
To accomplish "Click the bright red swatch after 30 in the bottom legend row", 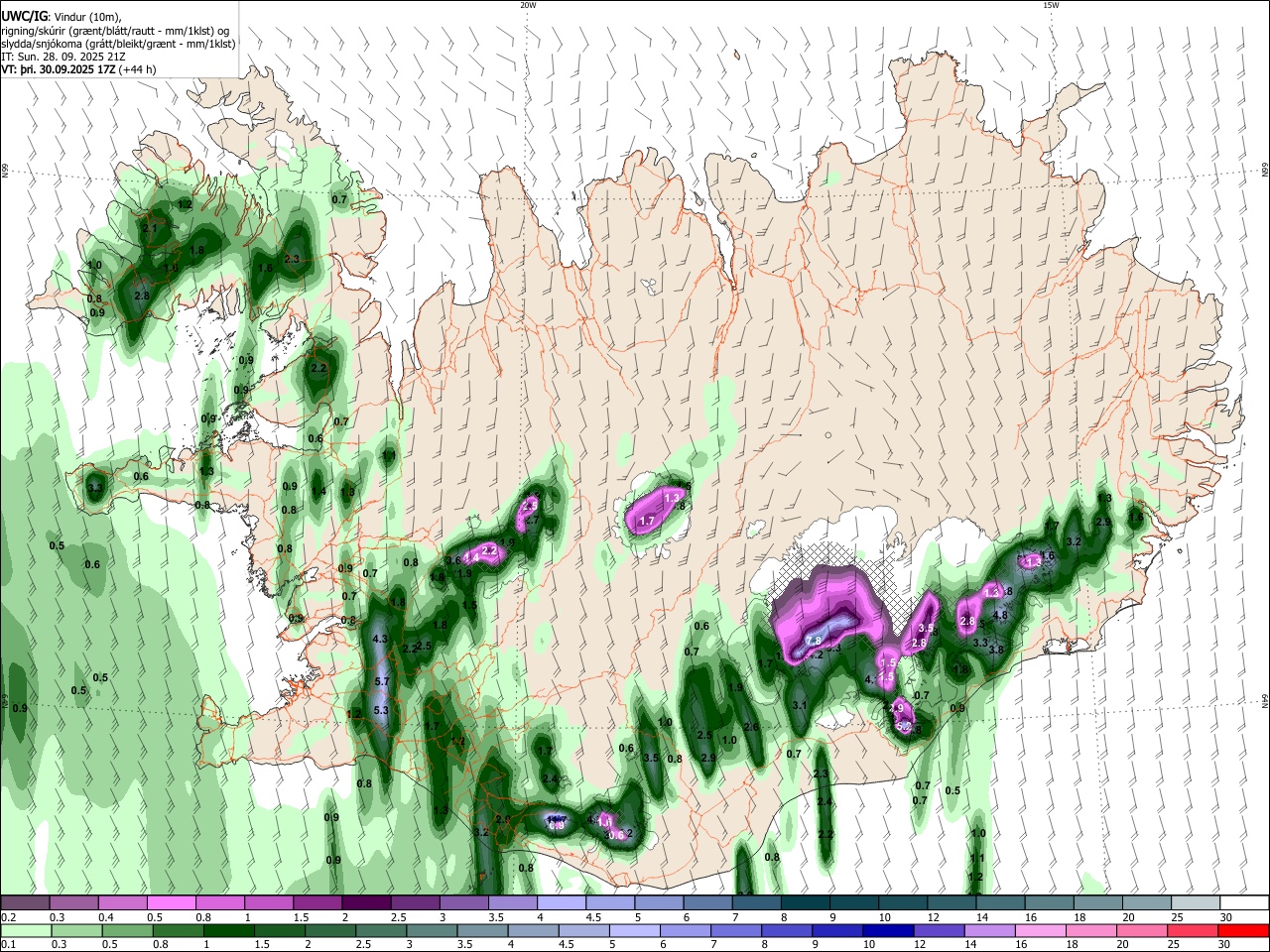I will (1244, 931).
